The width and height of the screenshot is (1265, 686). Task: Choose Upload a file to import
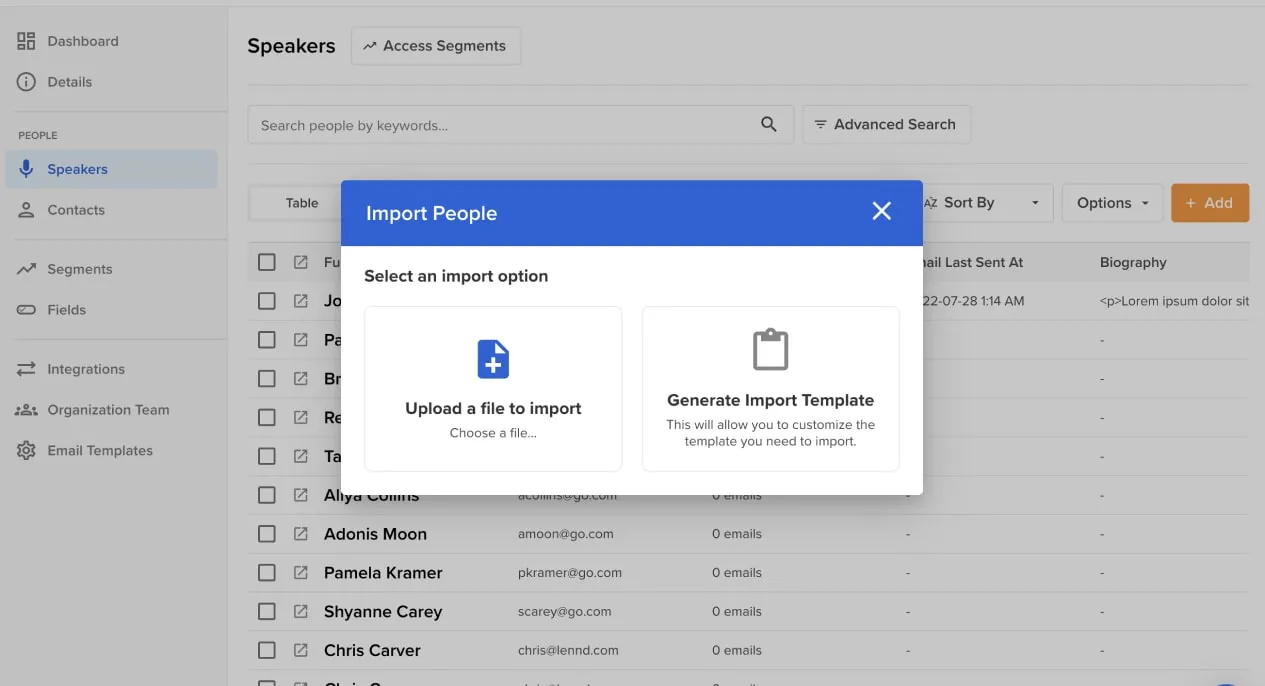point(493,389)
